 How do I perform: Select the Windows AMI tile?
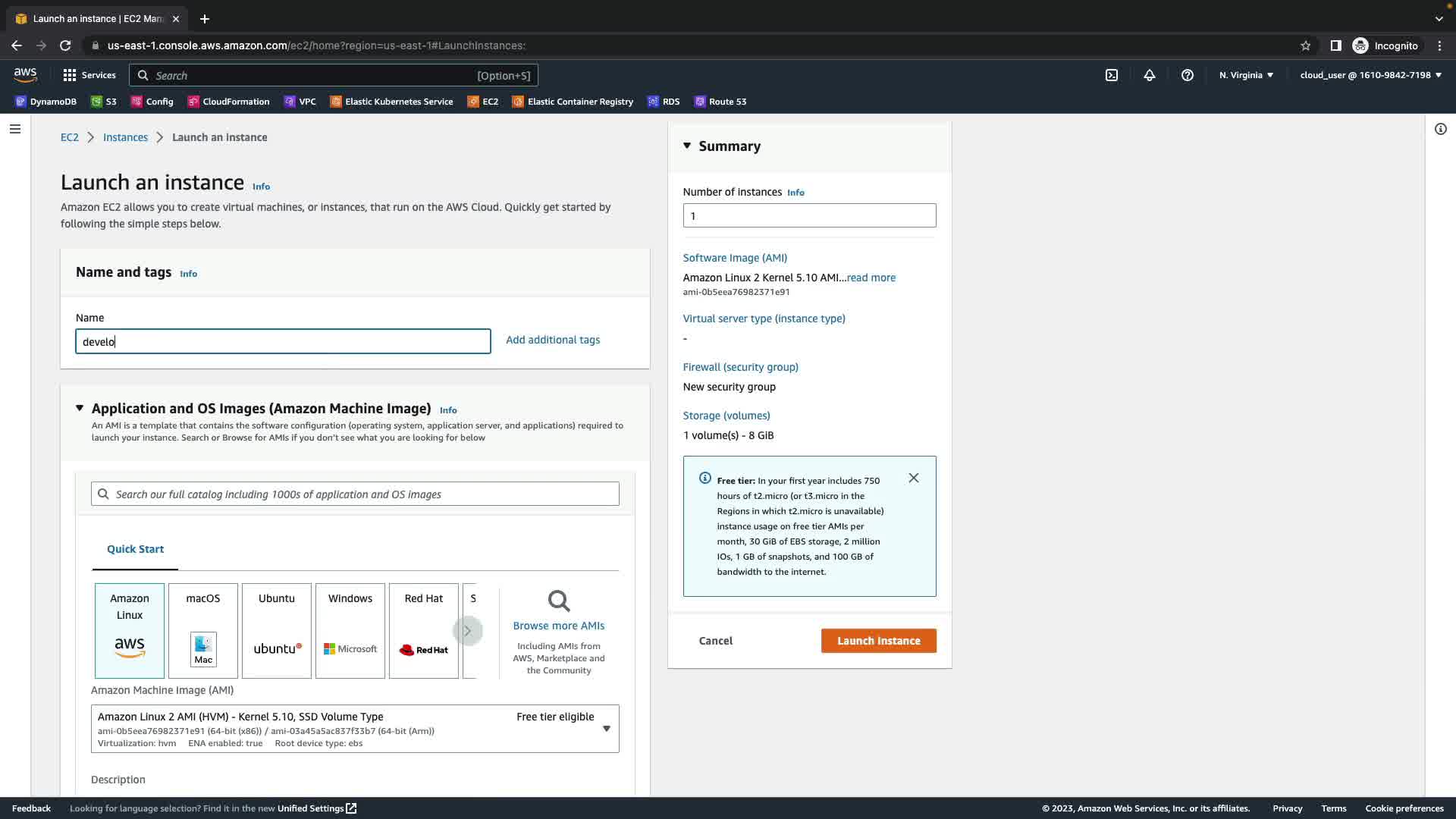click(x=350, y=630)
